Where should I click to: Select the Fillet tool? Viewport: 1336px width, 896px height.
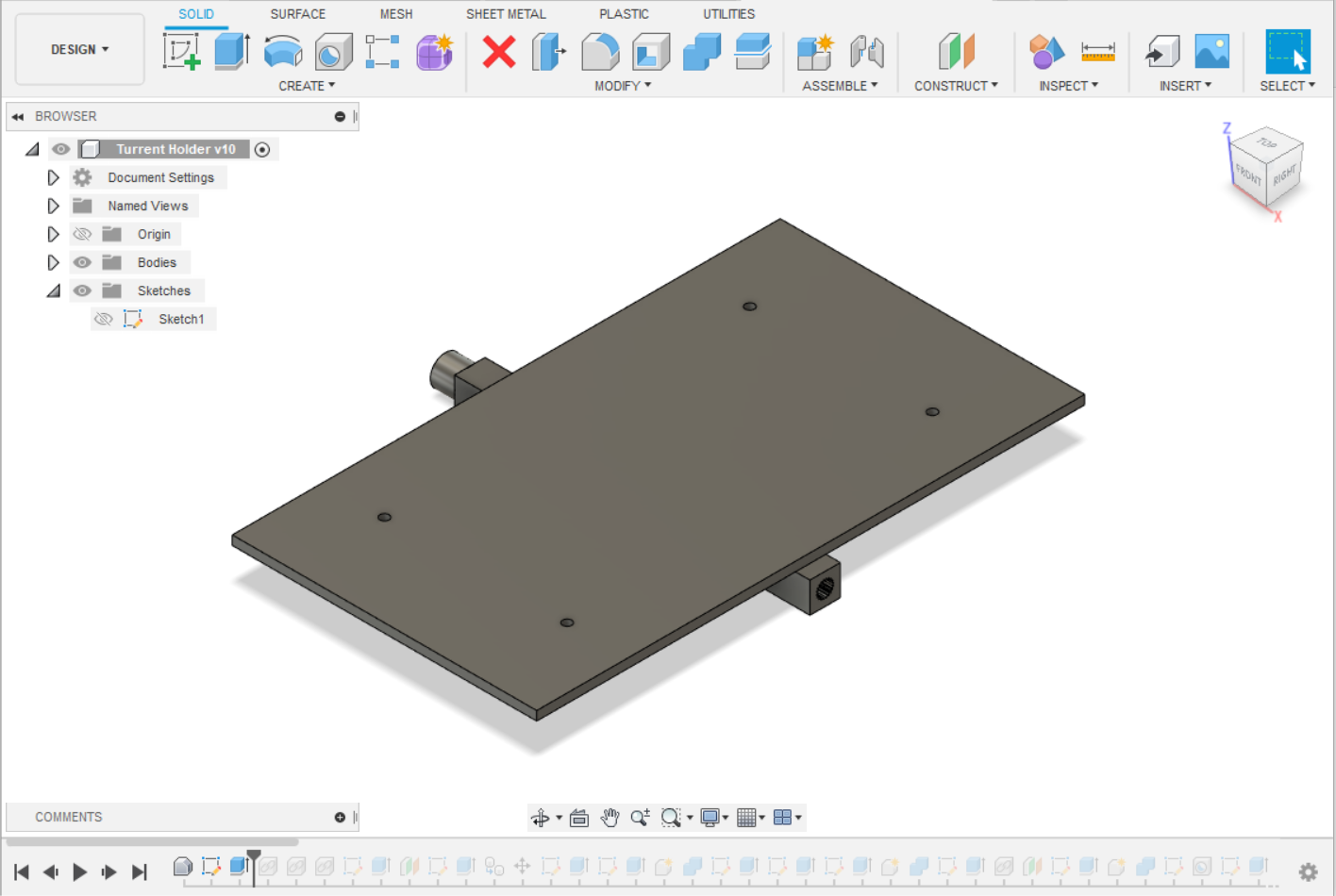click(x=600, y=52)
